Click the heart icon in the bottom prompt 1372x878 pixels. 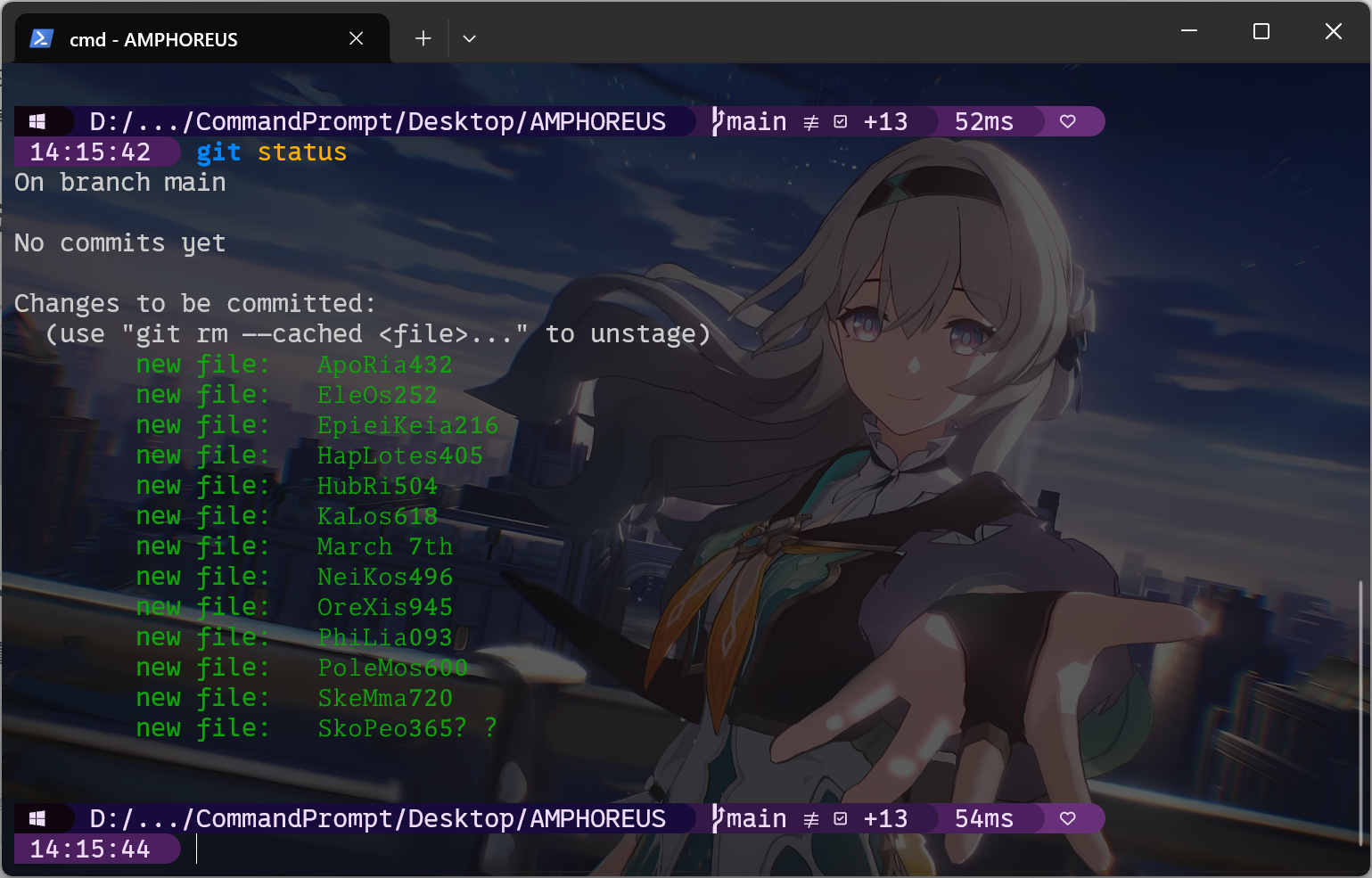[x=1067, y=817]
